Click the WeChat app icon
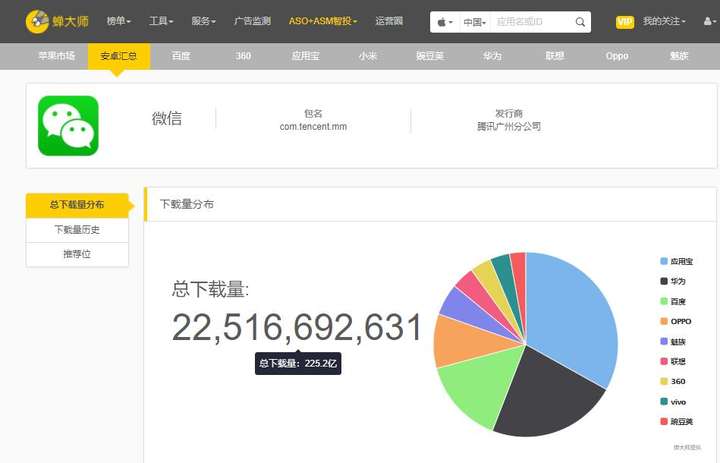The width and height of the screenshot is (720, 463). pyautogui.click(x=68, y=125)
